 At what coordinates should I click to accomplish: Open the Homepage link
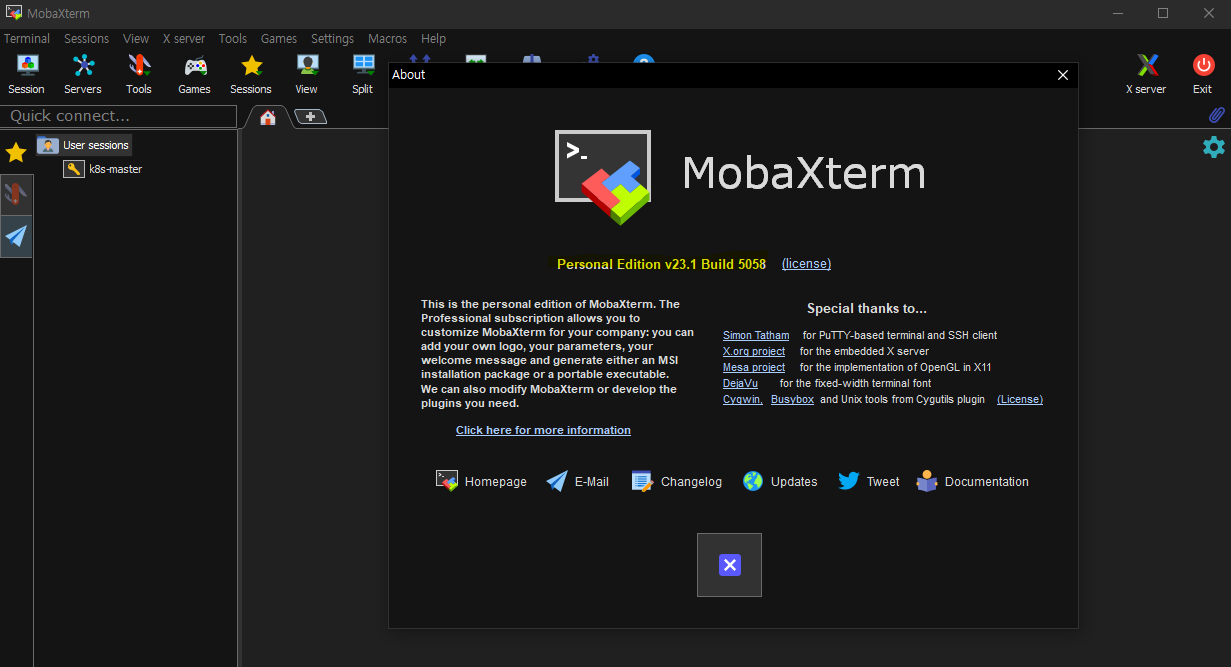coord(481,481)
